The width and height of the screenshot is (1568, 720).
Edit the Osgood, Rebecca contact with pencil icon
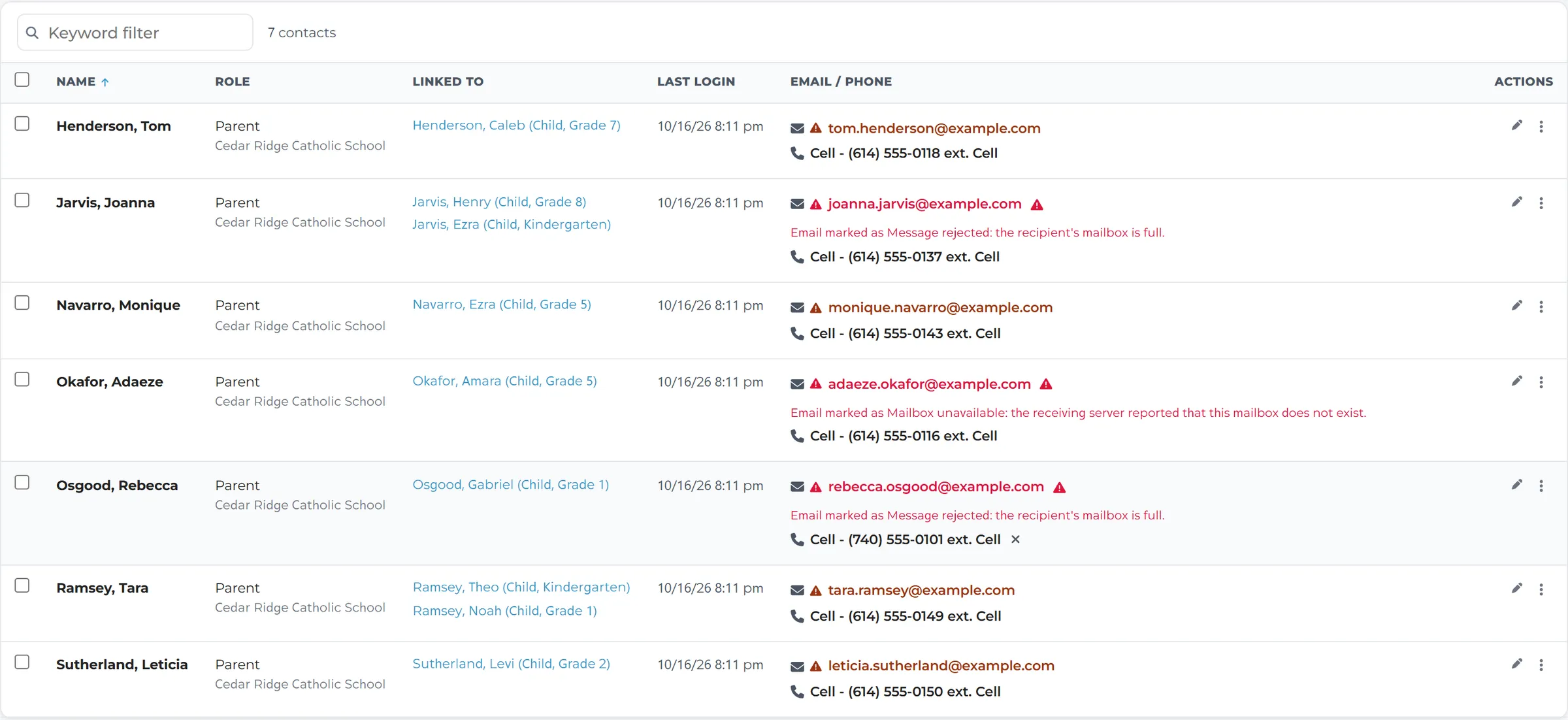1516,485
